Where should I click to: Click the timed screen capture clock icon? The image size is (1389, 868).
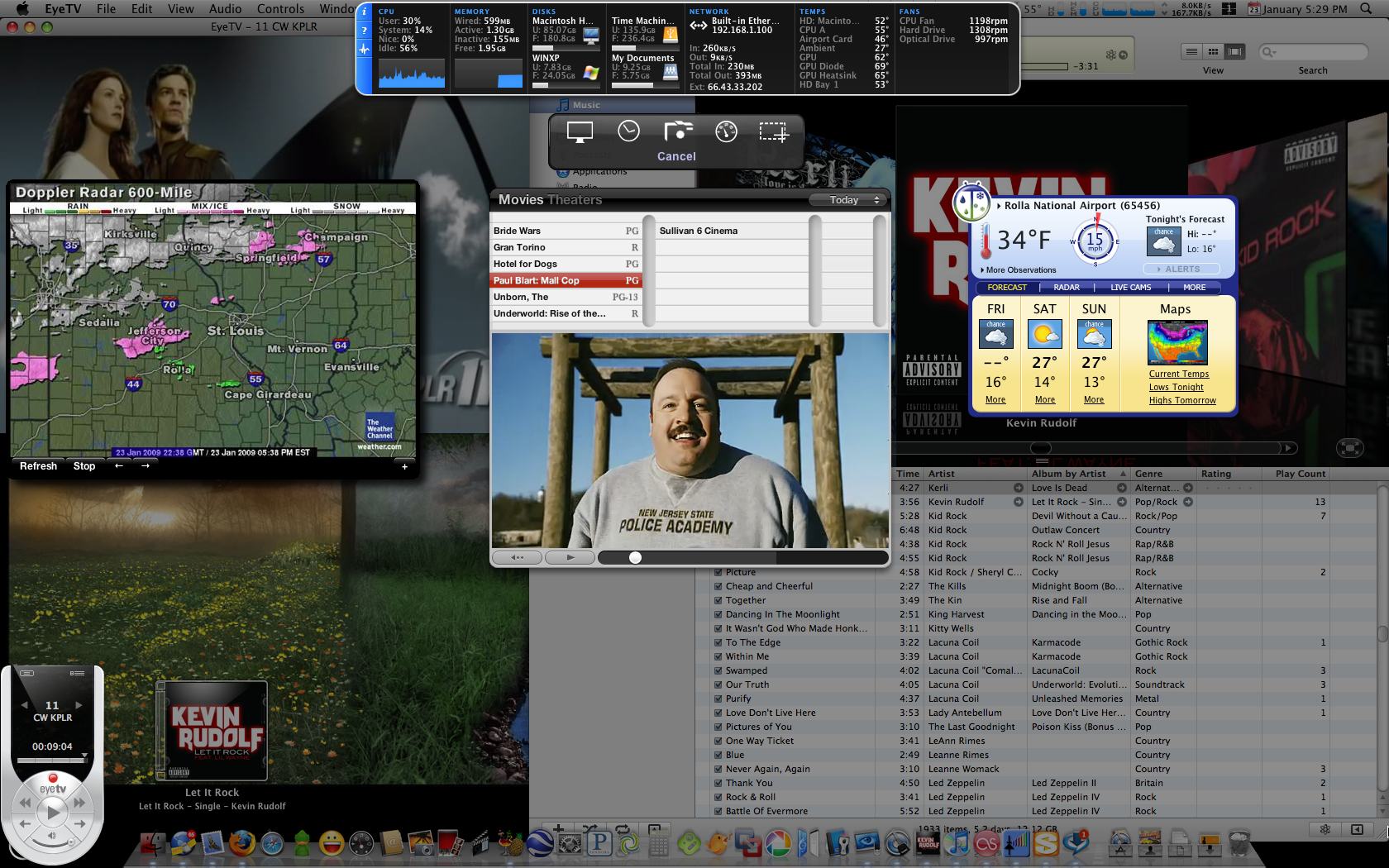pyautogui.click(x=628, y=131)
